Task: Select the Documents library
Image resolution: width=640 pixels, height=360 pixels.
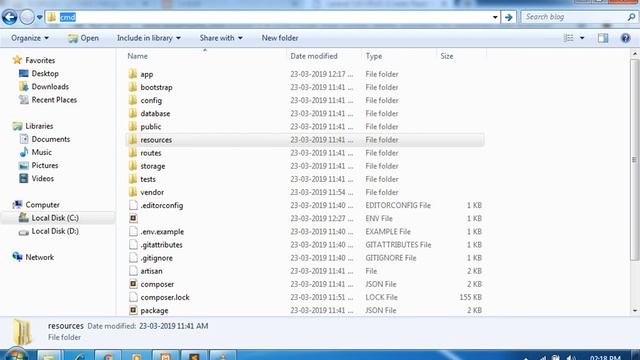Action: pos(51,139)
